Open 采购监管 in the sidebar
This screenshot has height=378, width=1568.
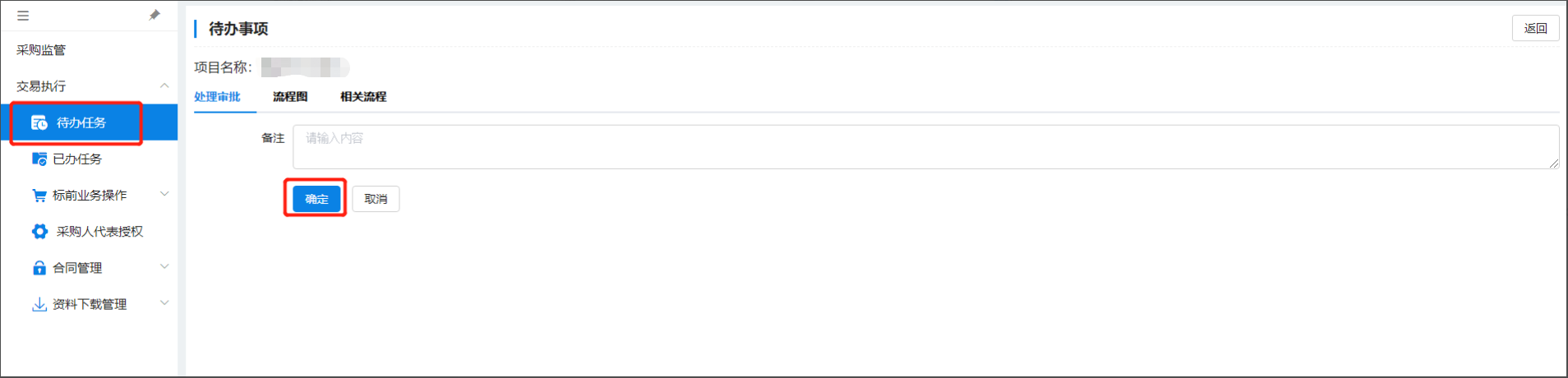click(x=41, y=50)
